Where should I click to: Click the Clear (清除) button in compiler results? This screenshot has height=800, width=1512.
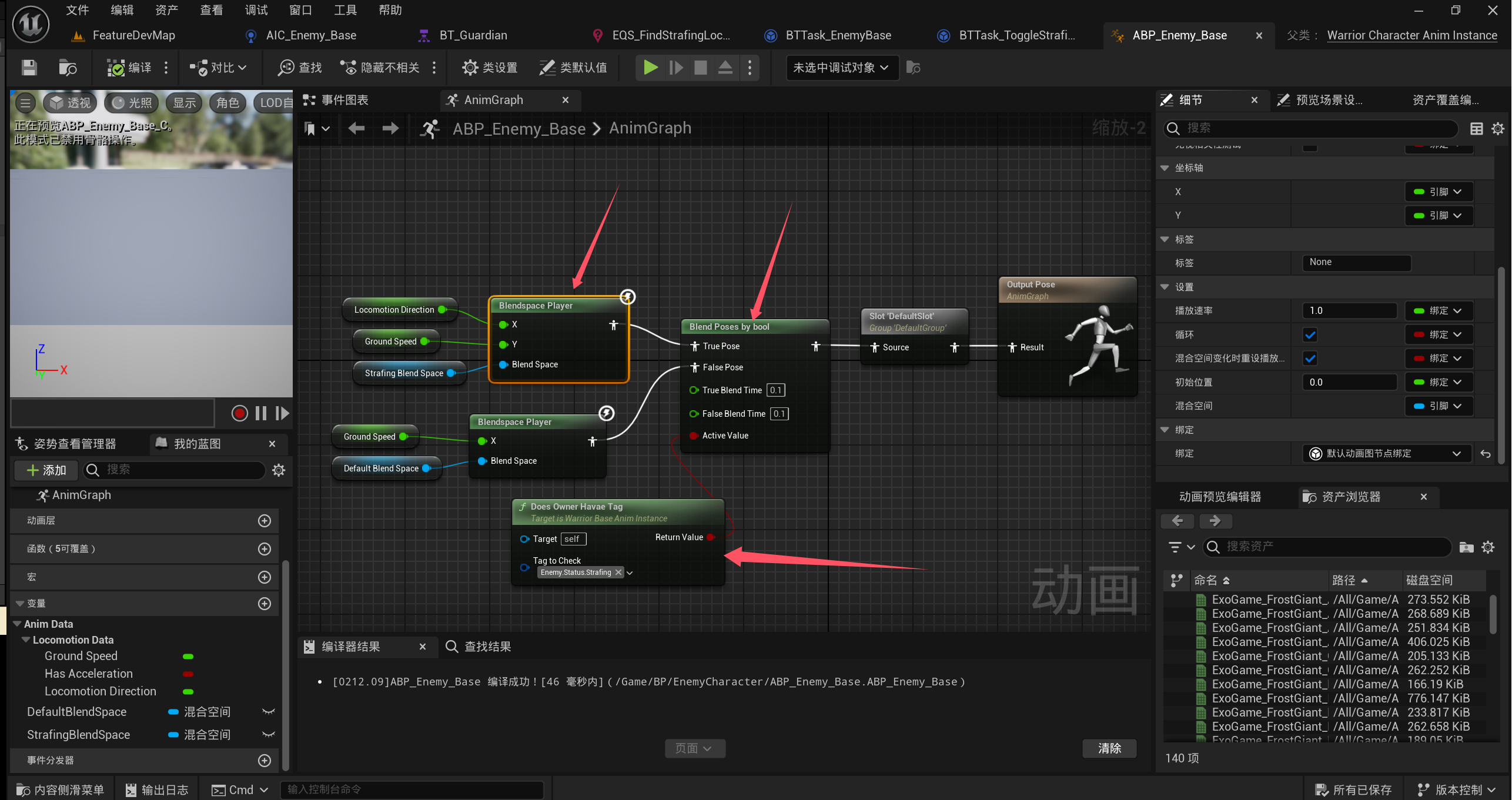point(1109,748)
